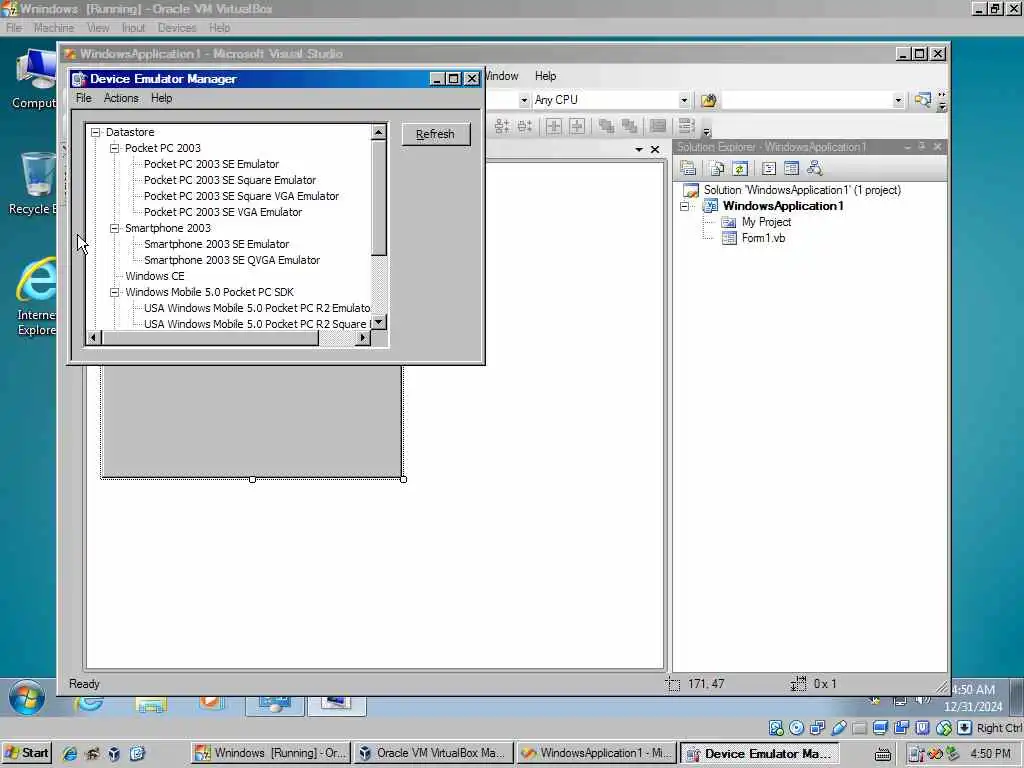Viewport: 1024px width, 768px height.
Task: Open Visual Studio Help menu
Action: [545, 76]
